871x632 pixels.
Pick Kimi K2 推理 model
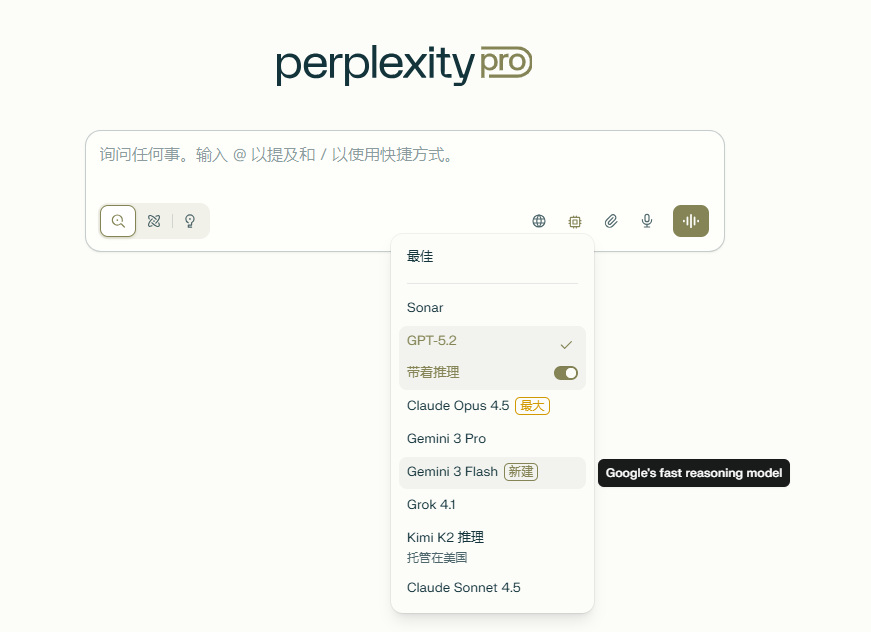pyautogui.click(x=445, y=537)
